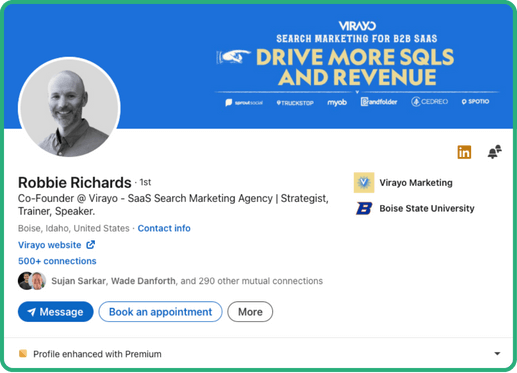Open Robbie Richards' profile photo

(x=69, y=107)
